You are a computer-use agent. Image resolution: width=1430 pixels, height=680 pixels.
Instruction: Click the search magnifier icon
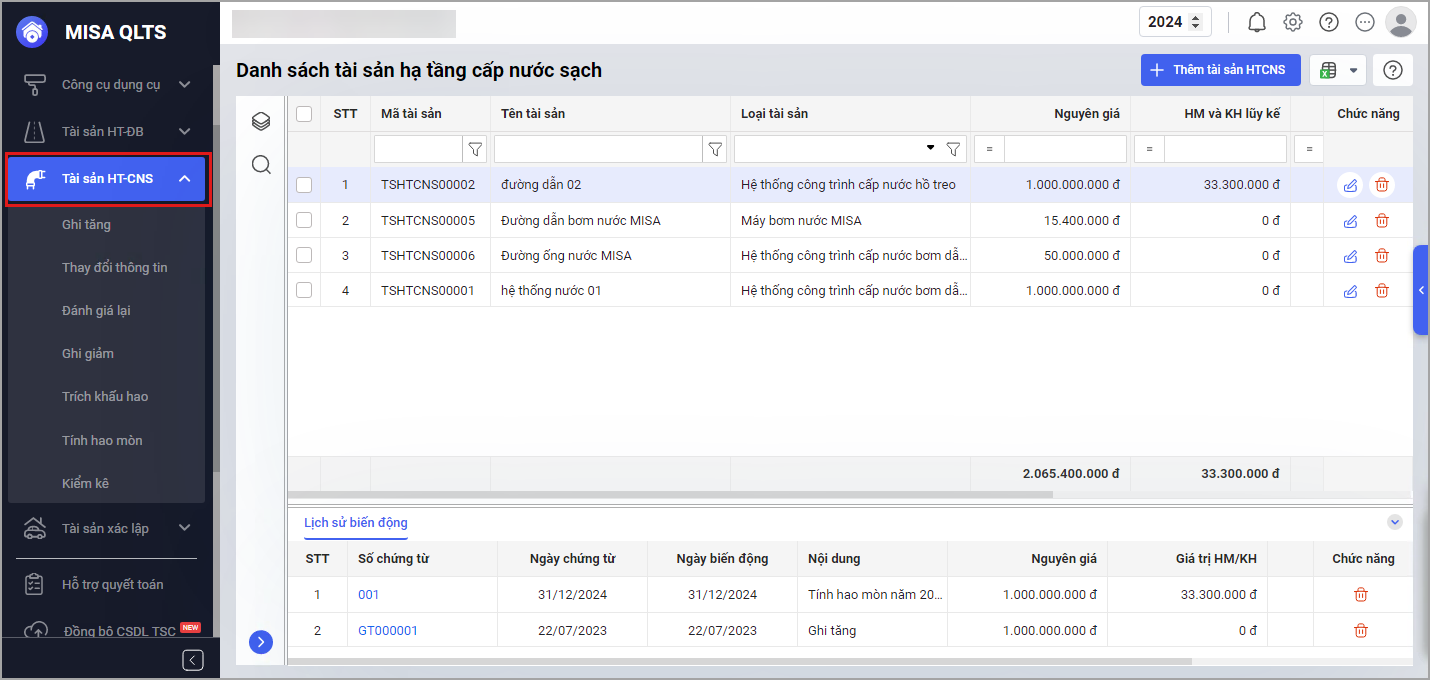tap(261, 165)
